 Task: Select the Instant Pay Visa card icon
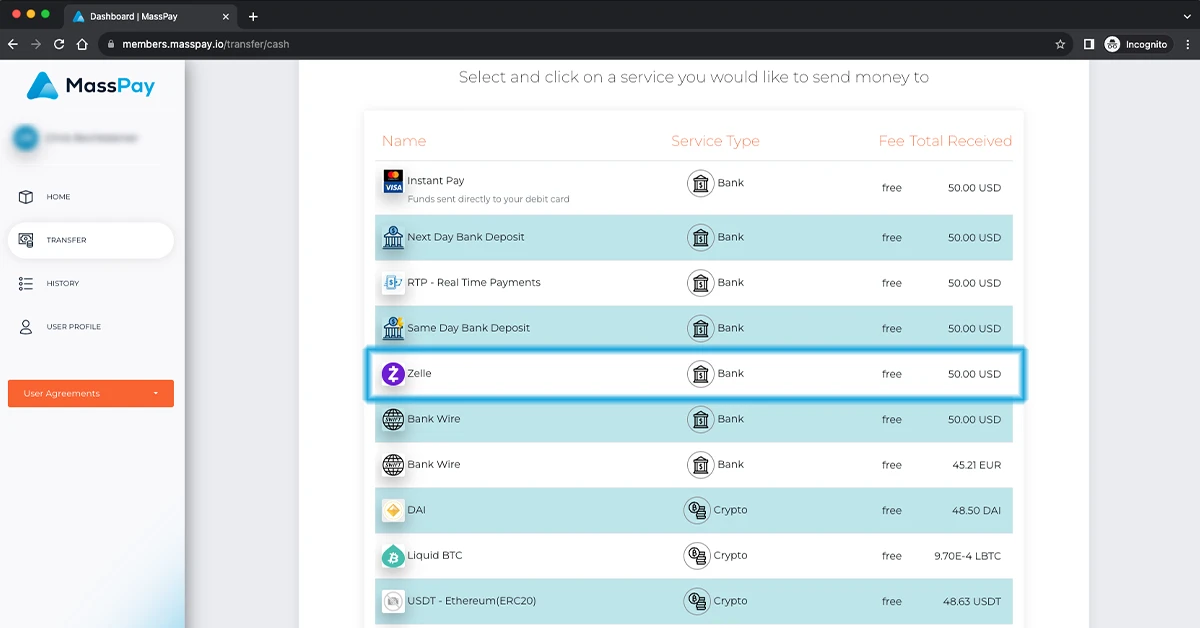tap(393, 182)
